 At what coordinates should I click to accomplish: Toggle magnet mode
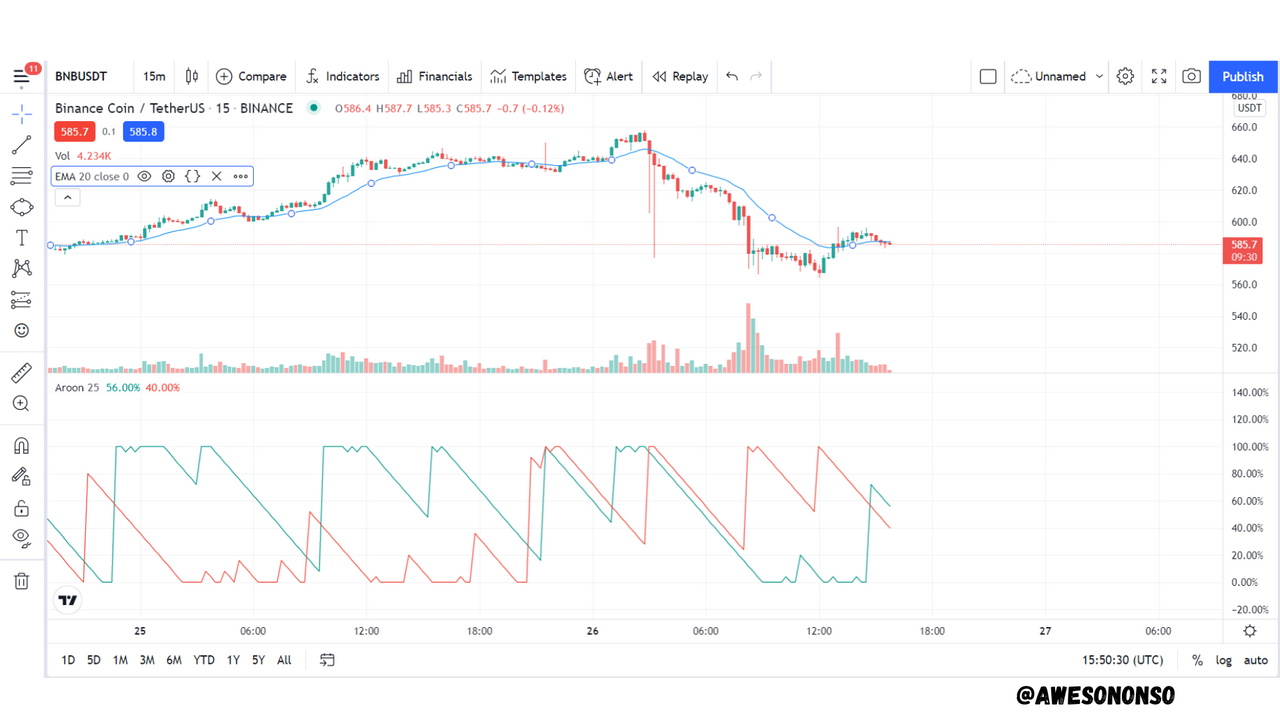tap(21, 446)
